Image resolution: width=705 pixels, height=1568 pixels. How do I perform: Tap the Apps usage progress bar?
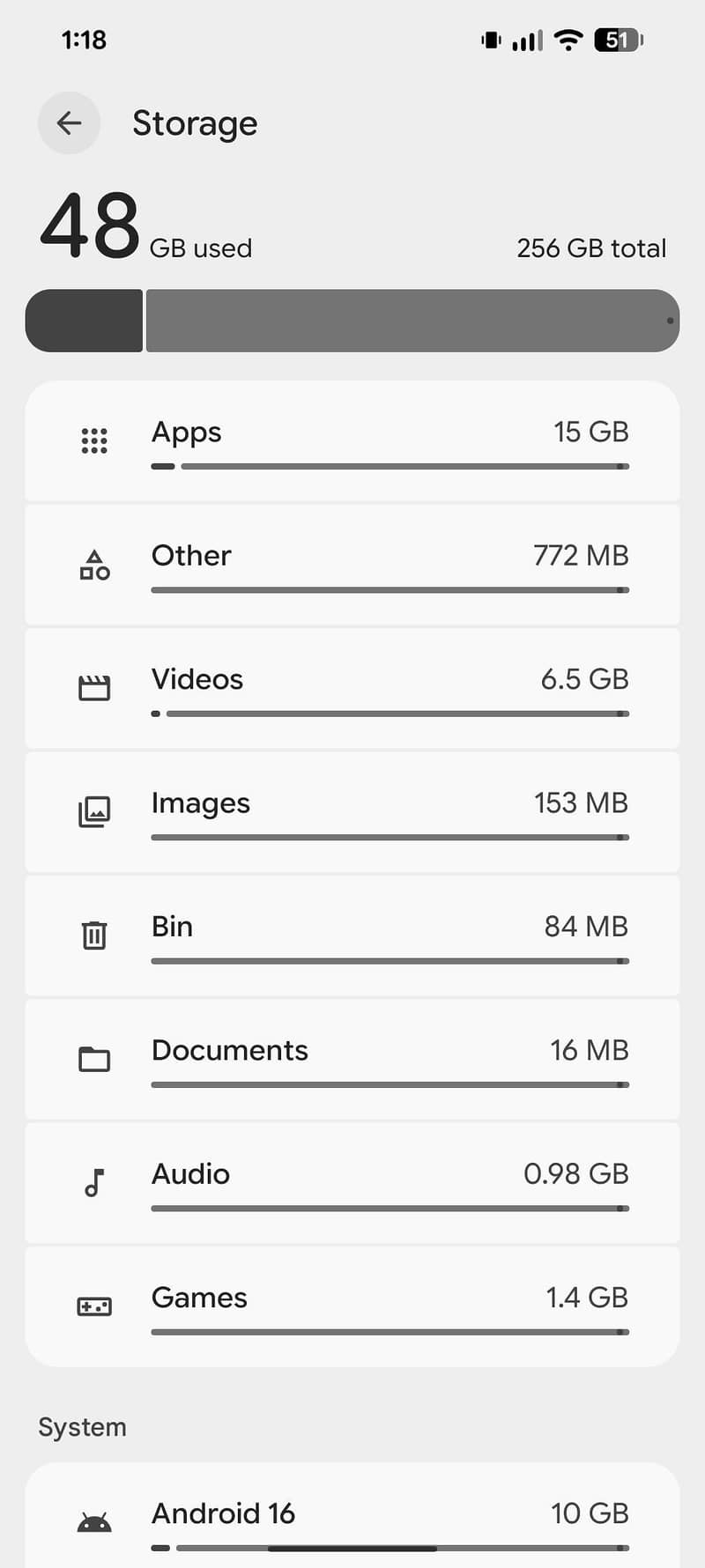[390, 466]
